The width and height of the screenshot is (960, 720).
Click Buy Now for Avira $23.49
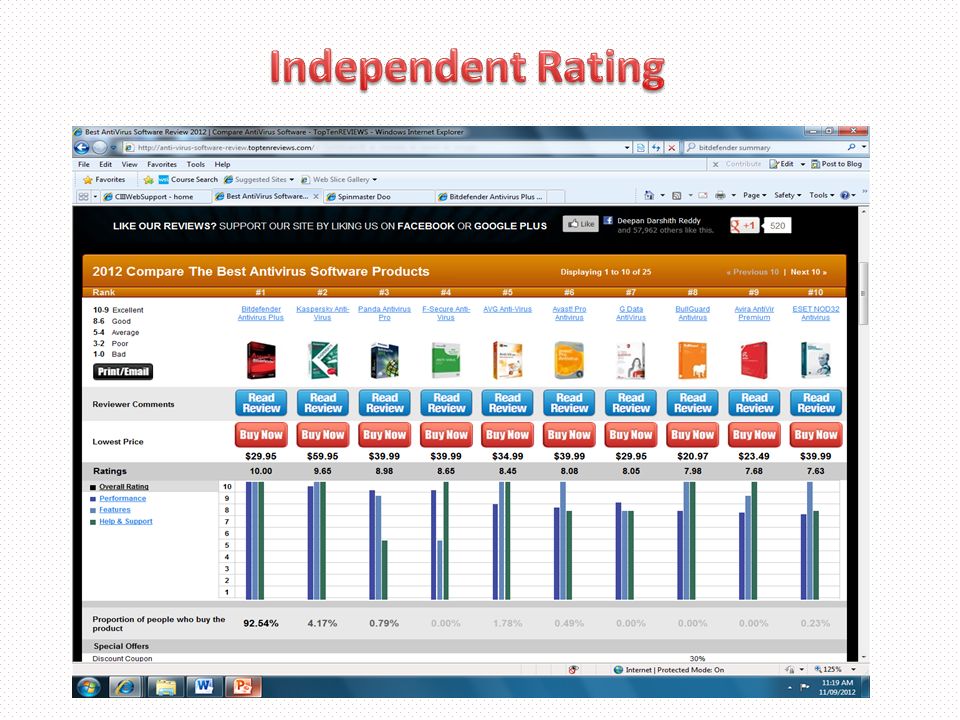[754, 435]
